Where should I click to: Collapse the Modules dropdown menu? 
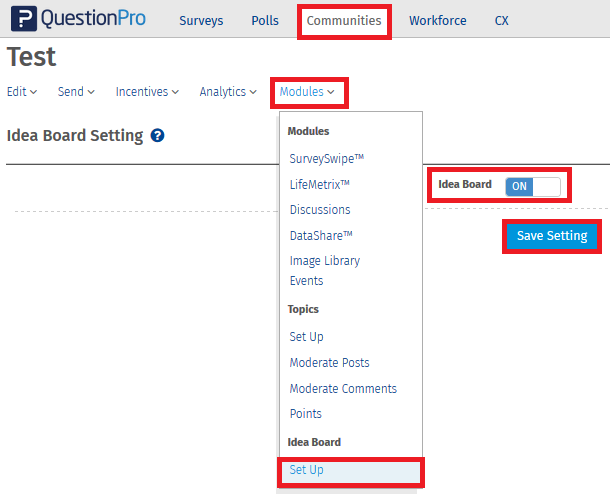[307, 92]
